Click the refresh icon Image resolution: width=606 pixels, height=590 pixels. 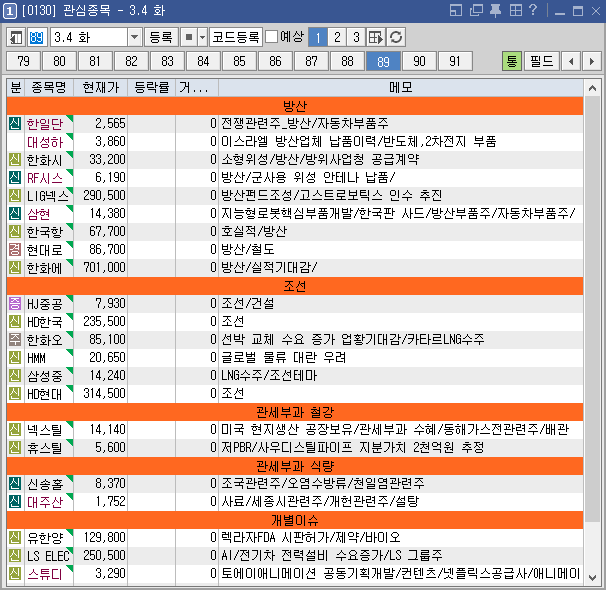pyautogui.click(x=396, y=37)
